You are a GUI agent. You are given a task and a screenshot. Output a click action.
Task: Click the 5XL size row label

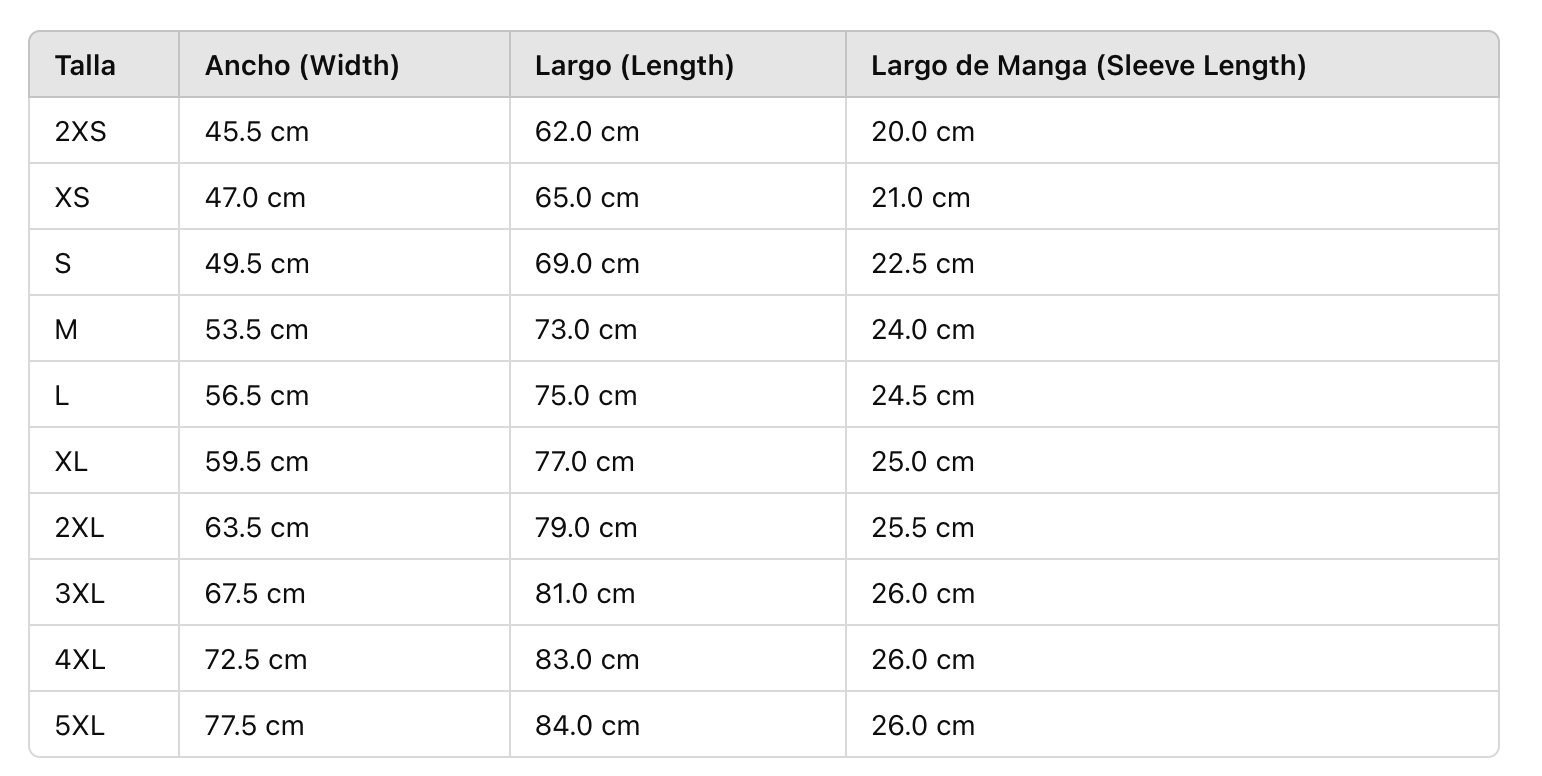tap(80, 726)
